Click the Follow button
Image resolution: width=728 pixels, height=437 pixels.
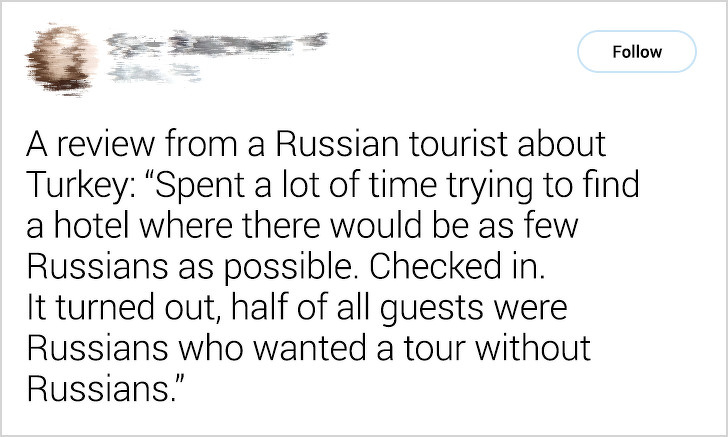tap(637, 52)
